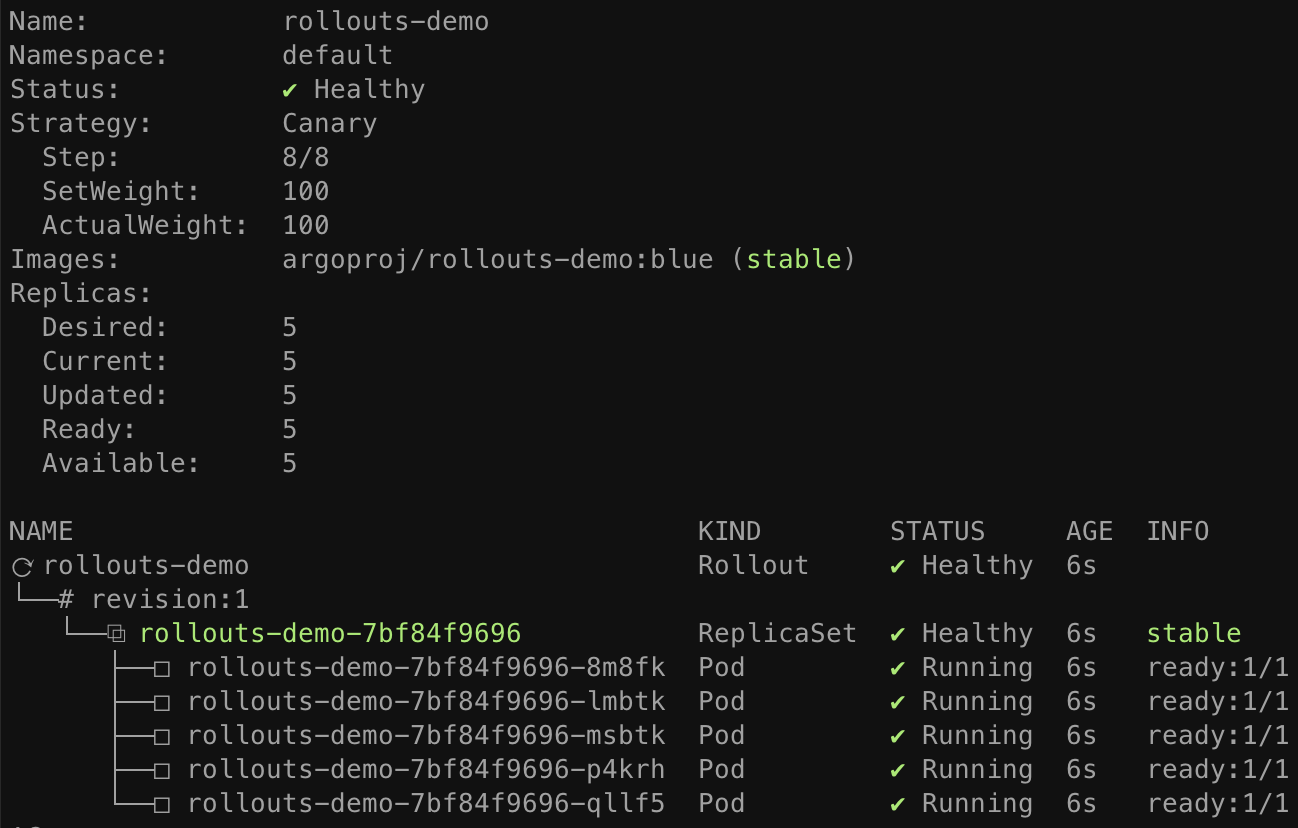Image resolution: width=1298 pixels, height=828 pixels.
Task: Click the Running checkmark for pod msbtk
Action: pos(898,736)
